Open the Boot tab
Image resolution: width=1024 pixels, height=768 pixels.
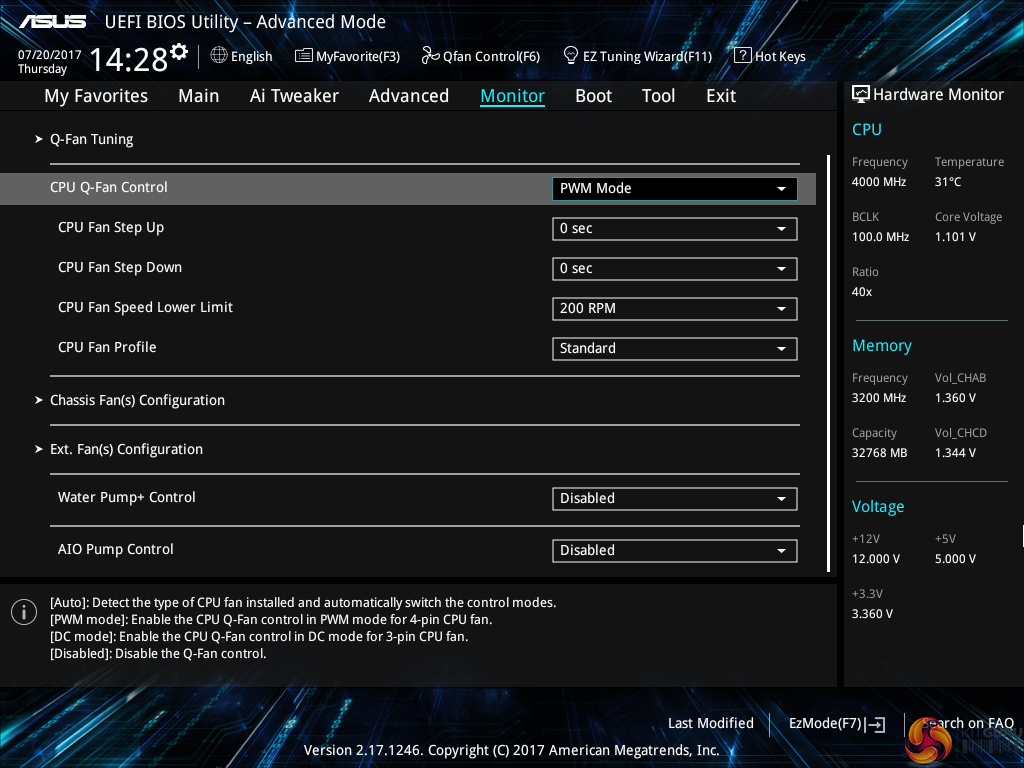(594, 96)
